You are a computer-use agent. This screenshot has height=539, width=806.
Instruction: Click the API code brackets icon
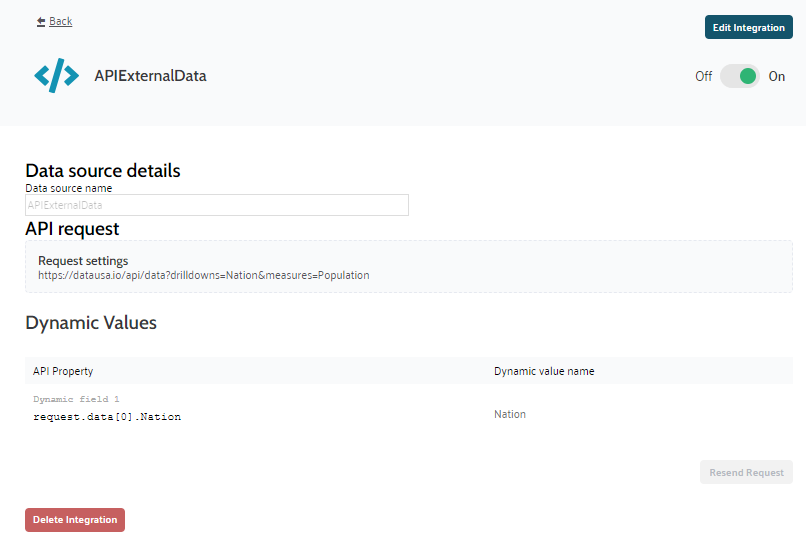[x=56, y=76]
